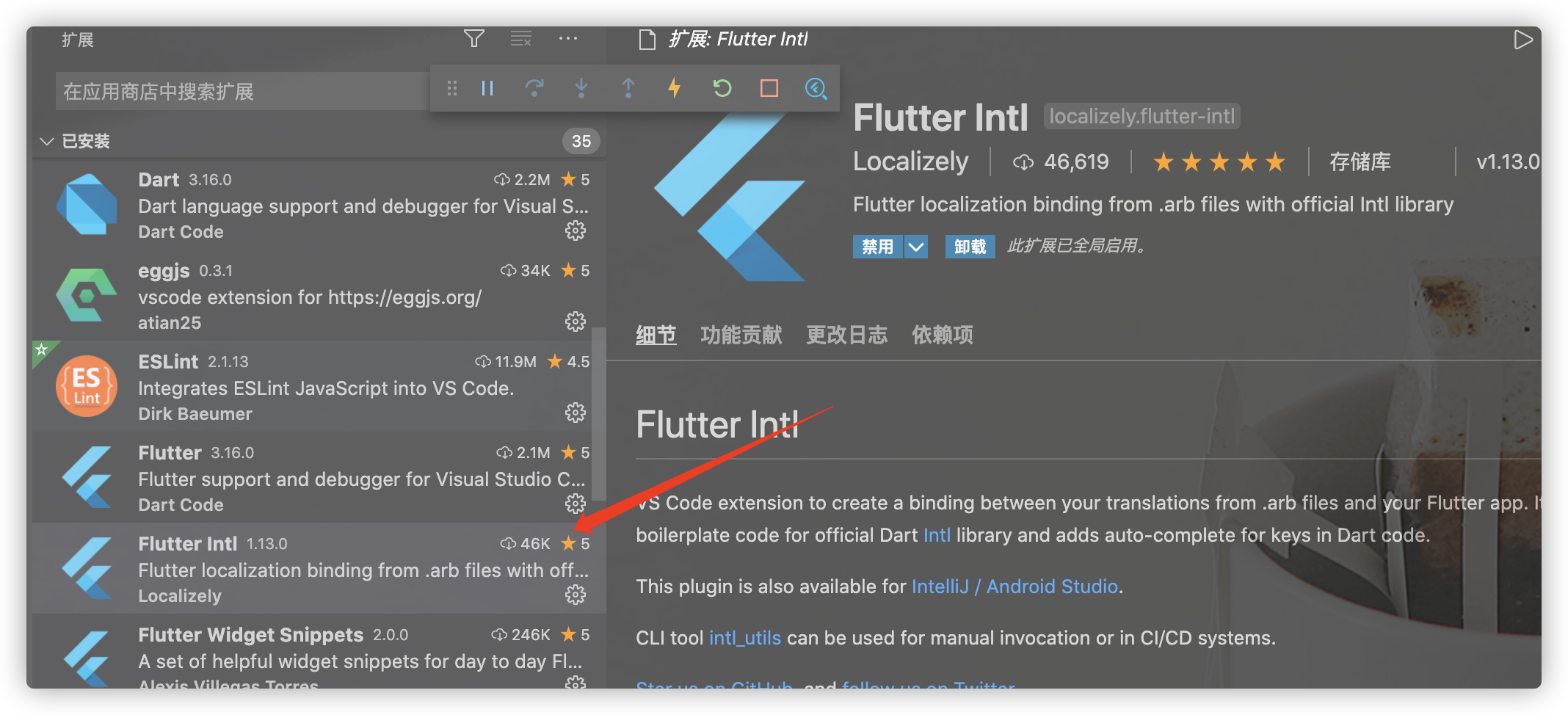1568x715 pixels.
Task: Open the filter extensions funnel icon
Action: pyautogui.click(x=474, y=39)
